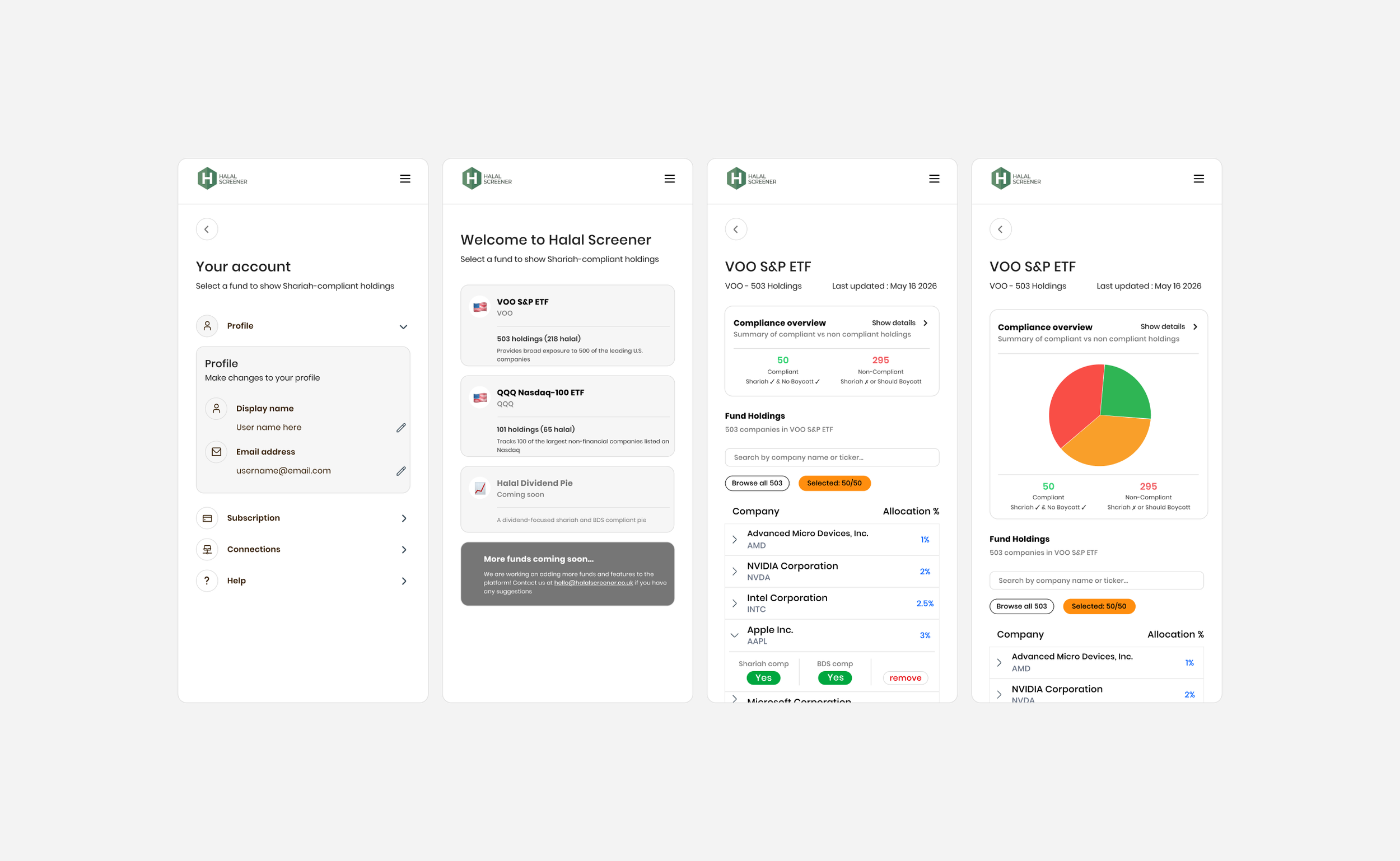The height and width of the screenshot is (861, 1400).
Task: Open hello@halalscreener.co.uk email link
Action: 594,583
